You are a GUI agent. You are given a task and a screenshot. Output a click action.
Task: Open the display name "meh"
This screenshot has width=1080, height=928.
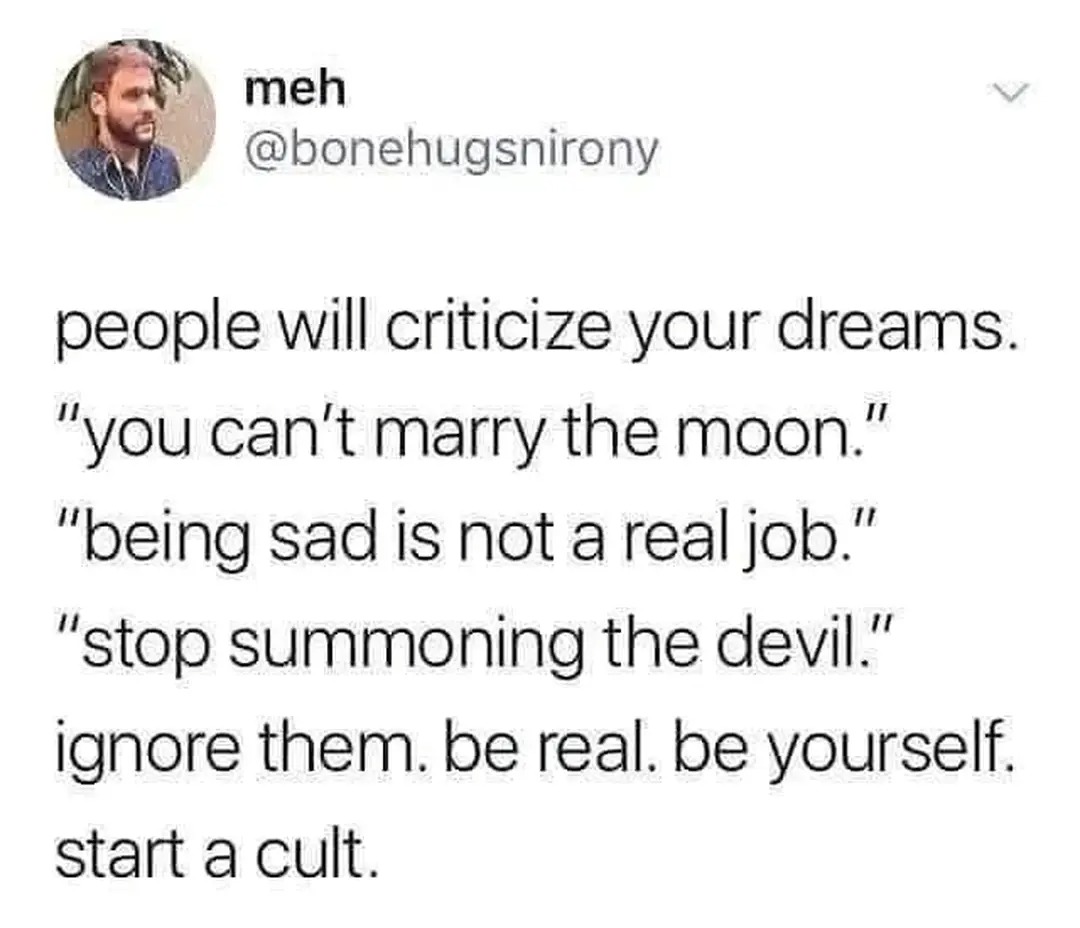295,90
